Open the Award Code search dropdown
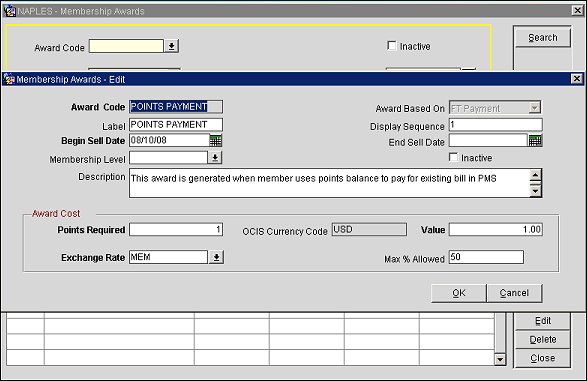587x381 pixels. point(171,46)
